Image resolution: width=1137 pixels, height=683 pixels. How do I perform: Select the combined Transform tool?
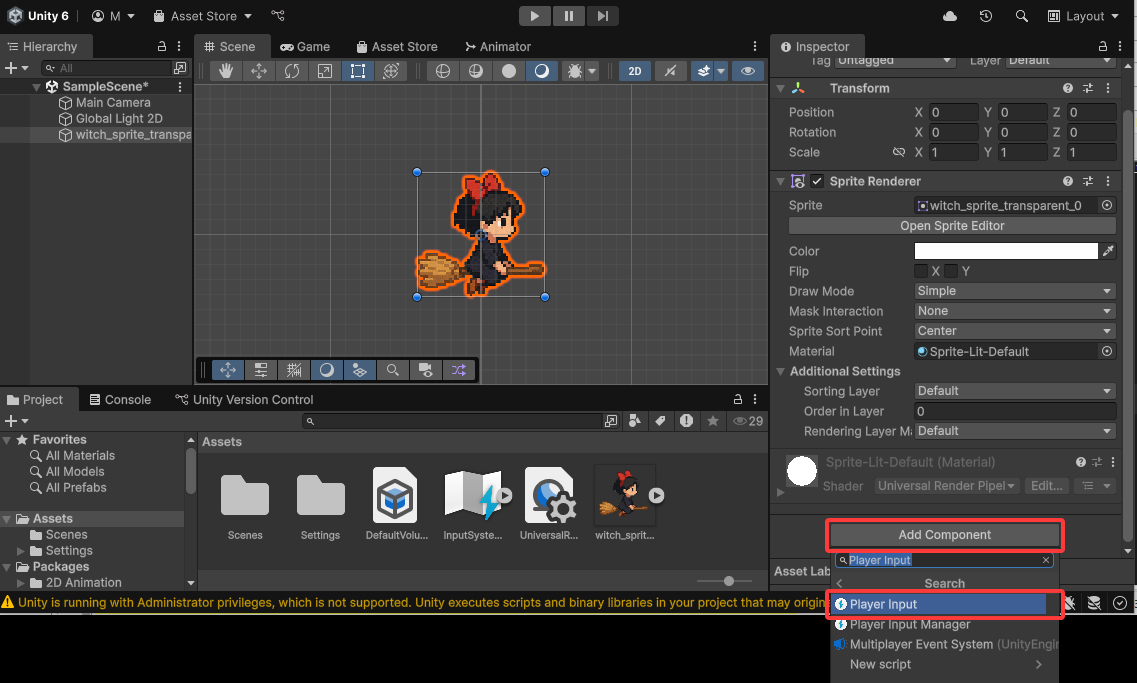tap(391, 71)
